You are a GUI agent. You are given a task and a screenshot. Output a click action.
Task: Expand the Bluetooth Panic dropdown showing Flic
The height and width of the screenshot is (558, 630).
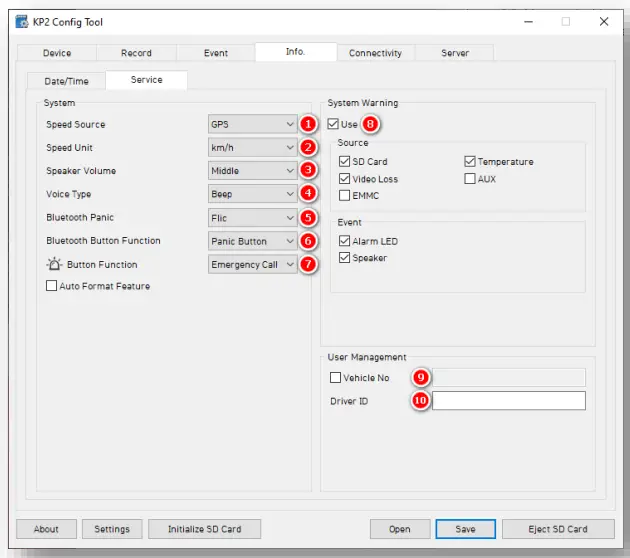tap(253, 218)
